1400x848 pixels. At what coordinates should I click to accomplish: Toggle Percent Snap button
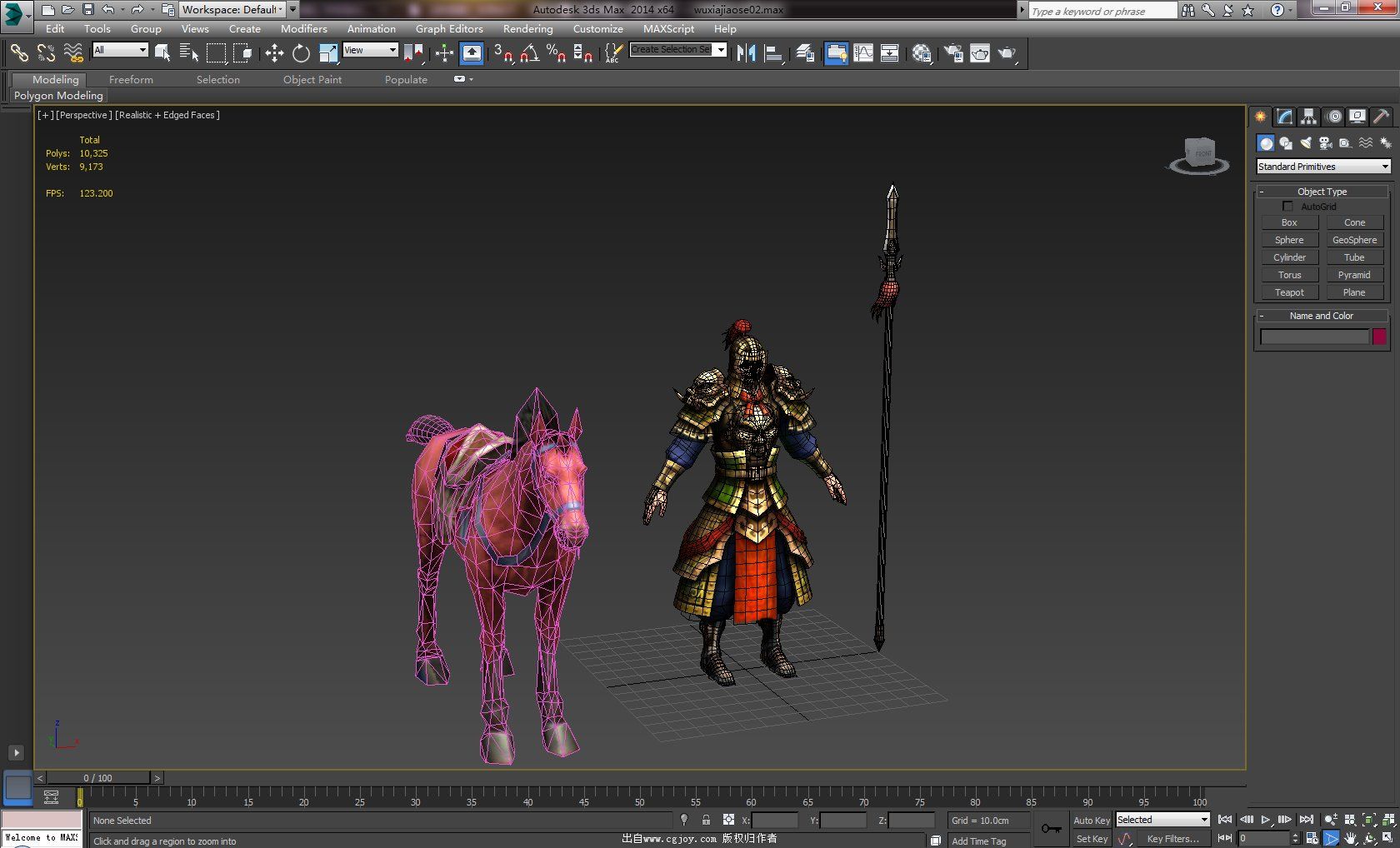tap(556, 53)
